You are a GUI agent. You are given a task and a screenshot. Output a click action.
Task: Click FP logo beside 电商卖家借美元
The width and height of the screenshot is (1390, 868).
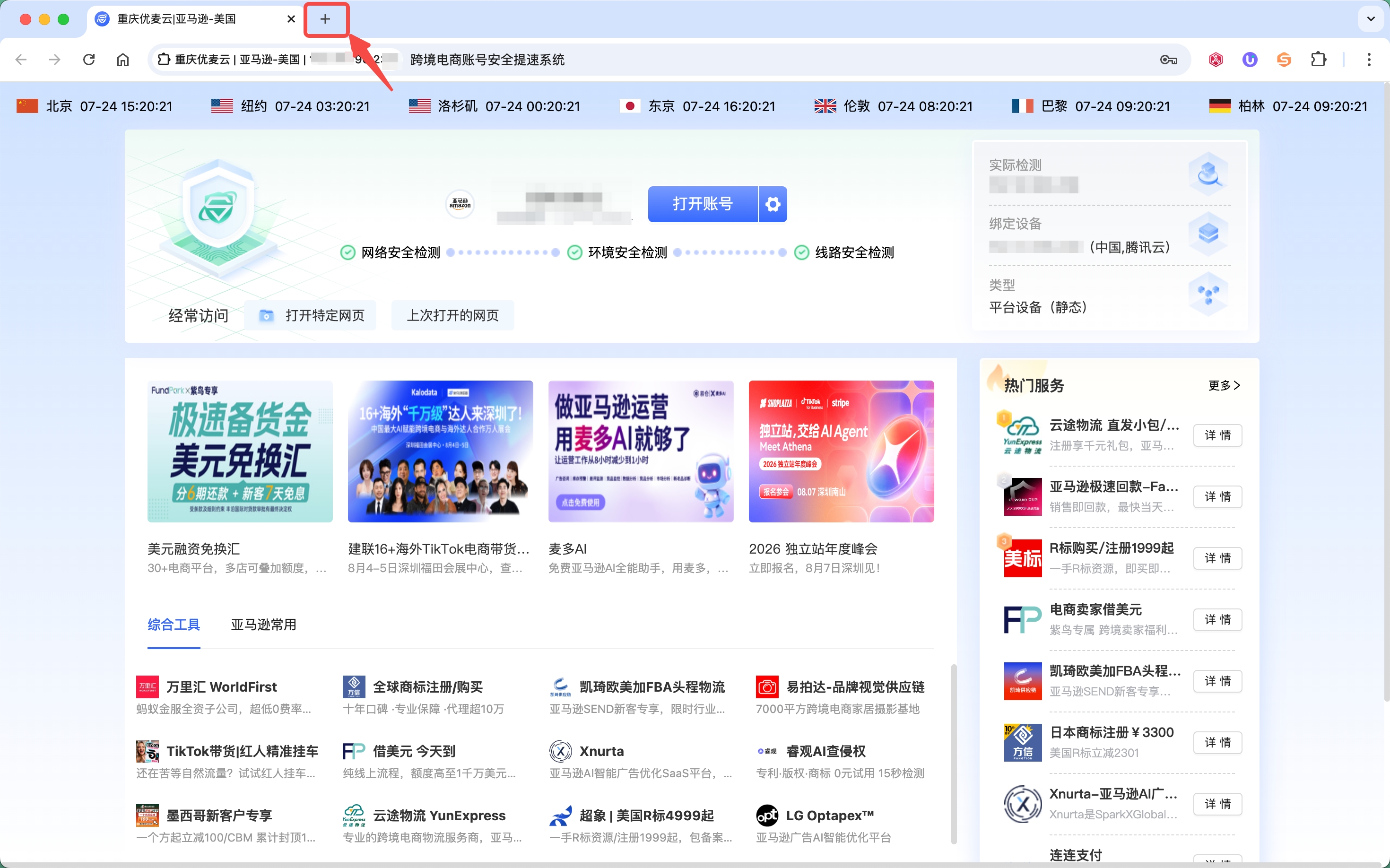click(1023, 619)
